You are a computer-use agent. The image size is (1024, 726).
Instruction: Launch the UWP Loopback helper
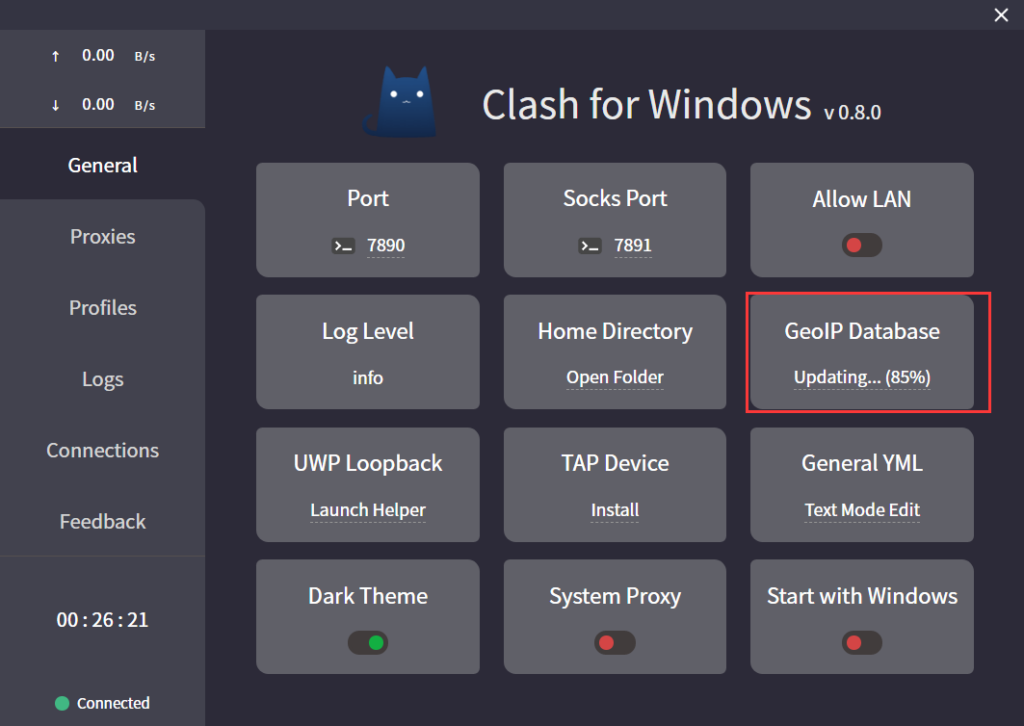tap(368, 509)
